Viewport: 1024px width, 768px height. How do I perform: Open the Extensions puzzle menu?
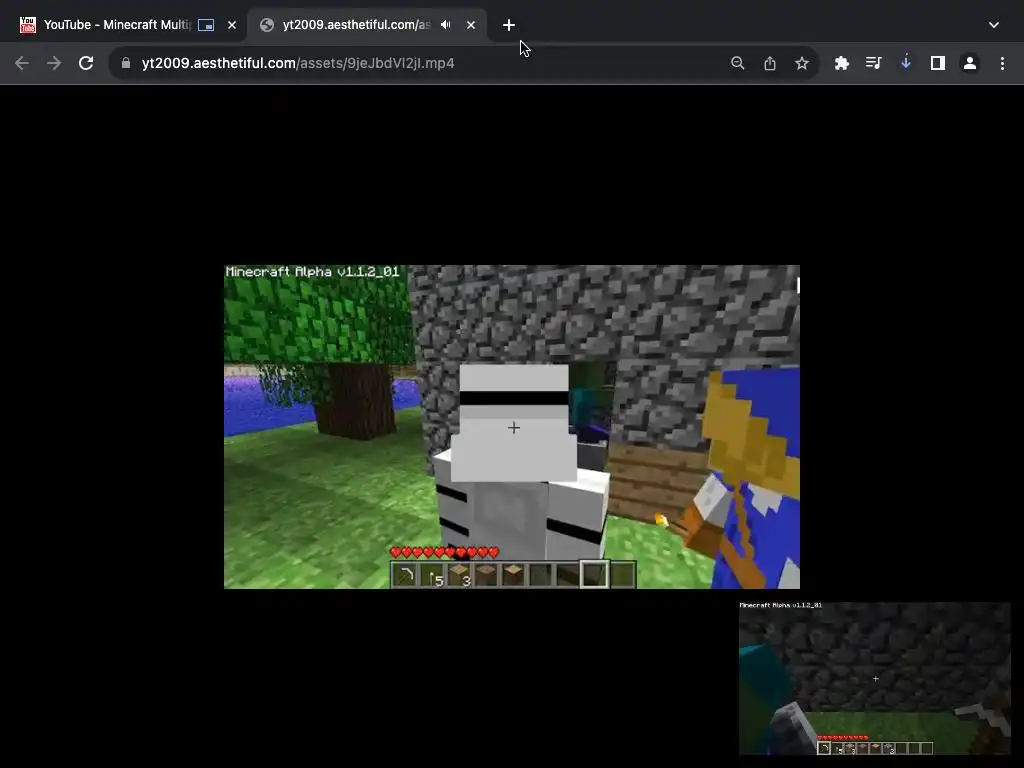pyautogui.click(x=842, y=63)
